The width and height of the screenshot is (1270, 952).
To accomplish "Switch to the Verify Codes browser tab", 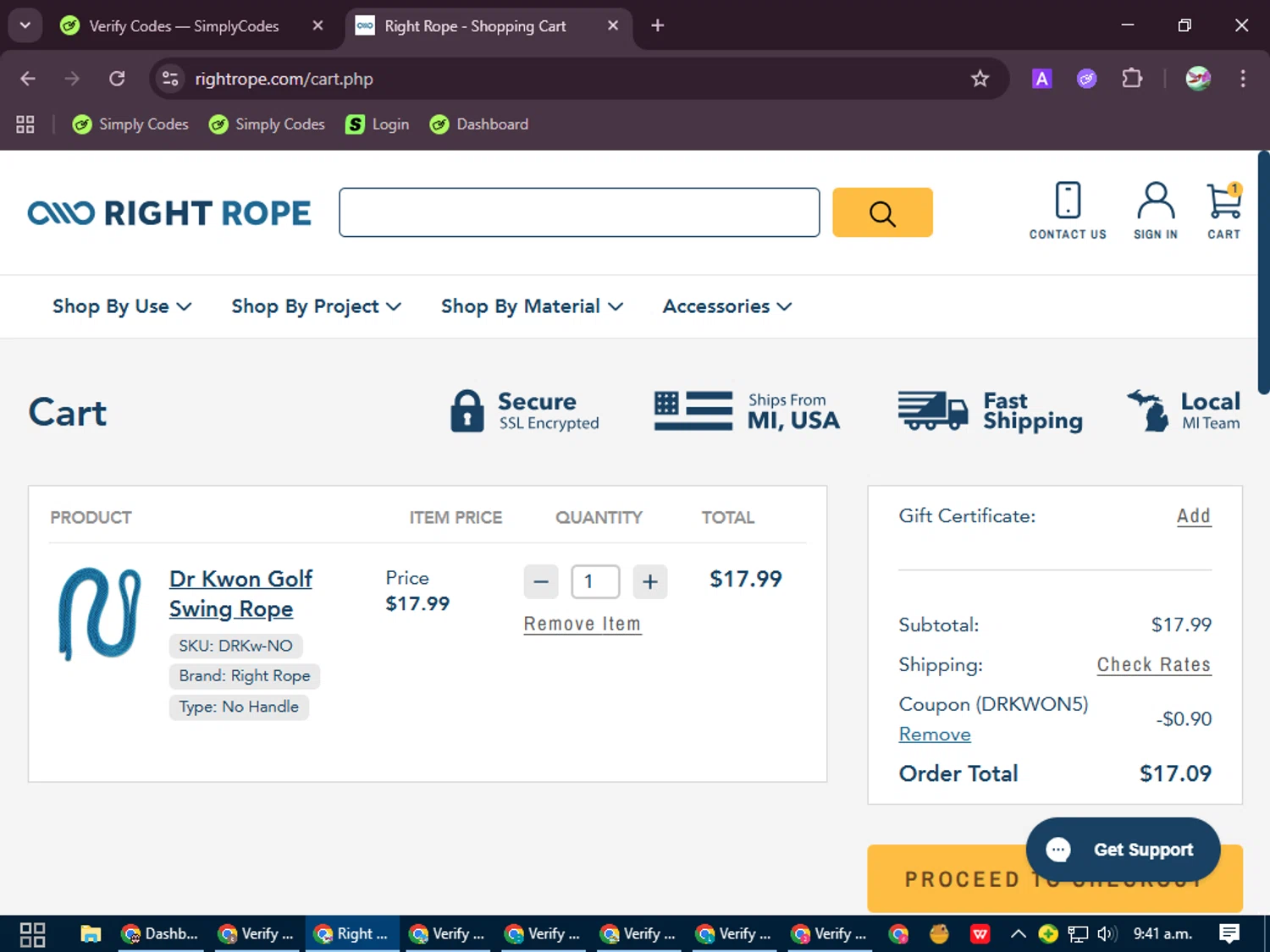I will tap(184, 26).
